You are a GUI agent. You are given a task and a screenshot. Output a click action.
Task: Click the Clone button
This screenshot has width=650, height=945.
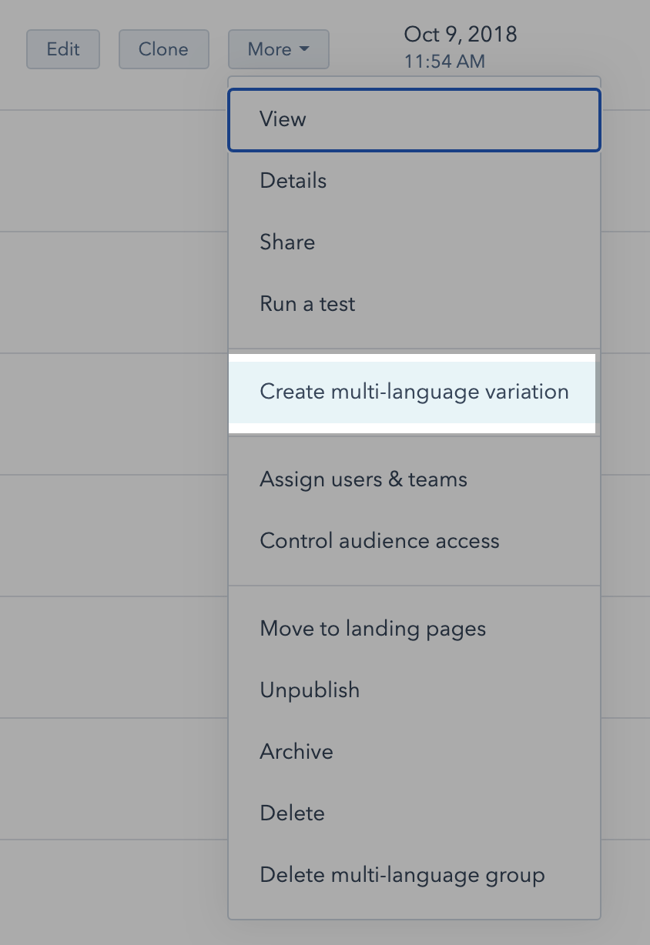[164, 49]
